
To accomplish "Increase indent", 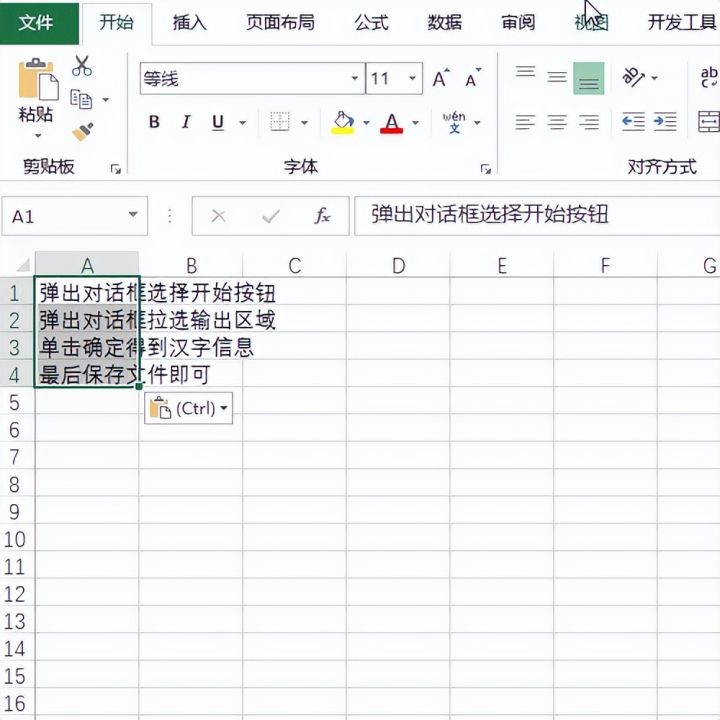I will 665,122.
